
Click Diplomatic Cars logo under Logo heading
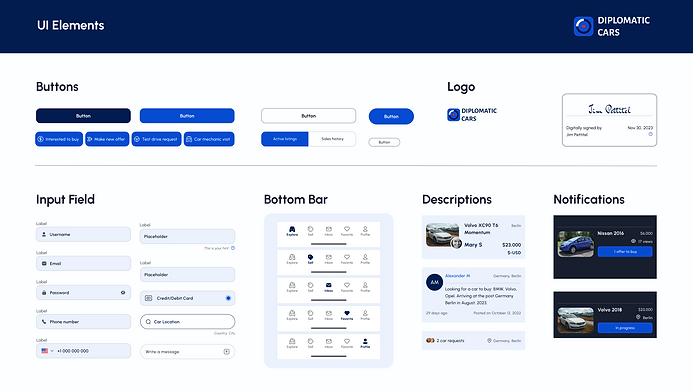472,114
